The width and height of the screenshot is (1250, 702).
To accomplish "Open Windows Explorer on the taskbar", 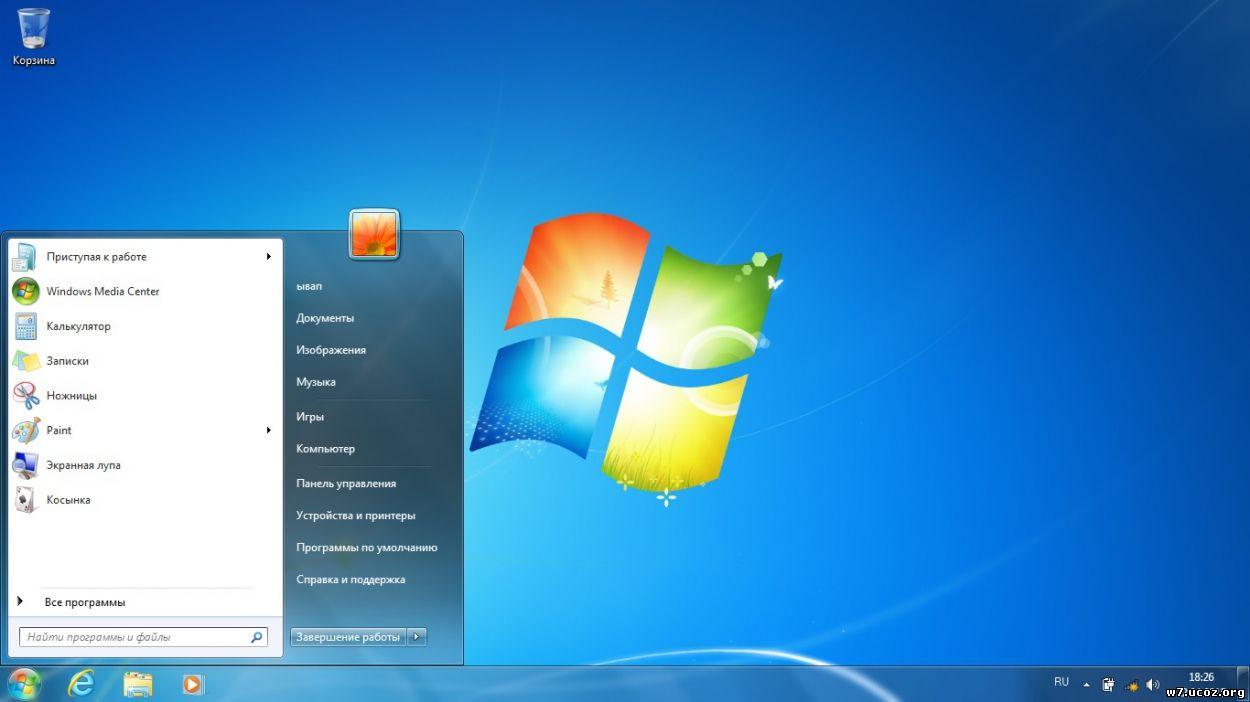I will pos(137,684).
